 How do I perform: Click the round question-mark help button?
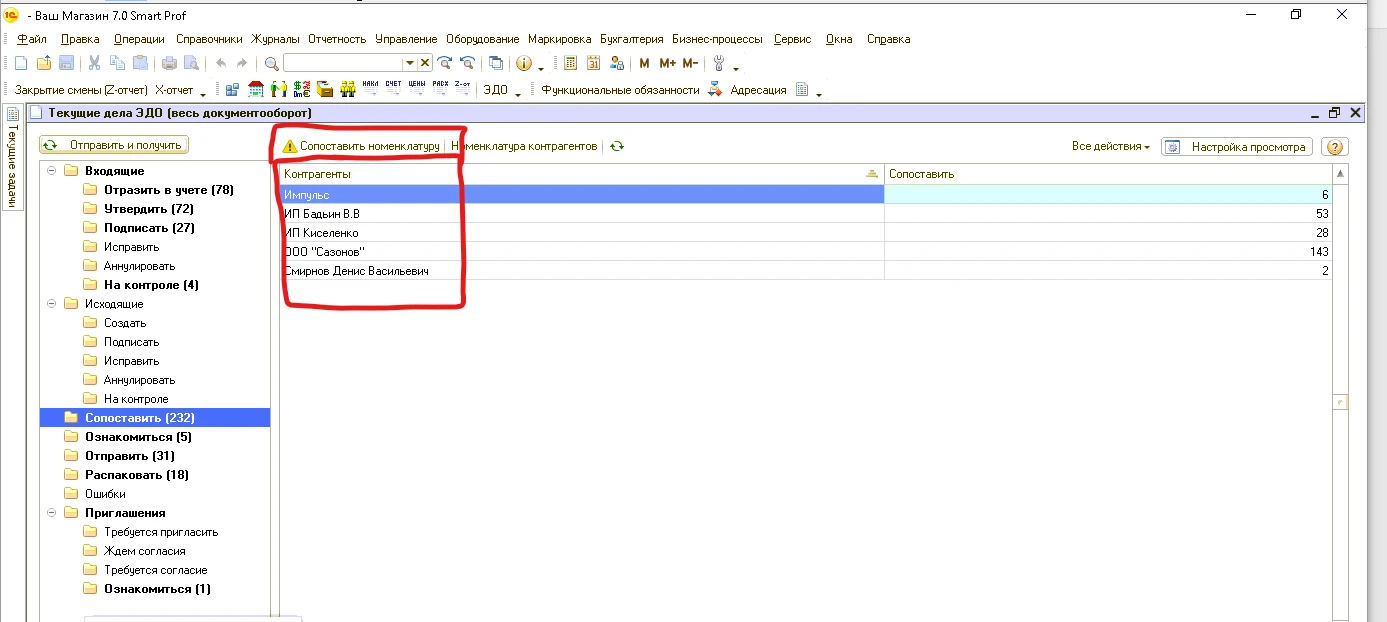[1334, 147]
